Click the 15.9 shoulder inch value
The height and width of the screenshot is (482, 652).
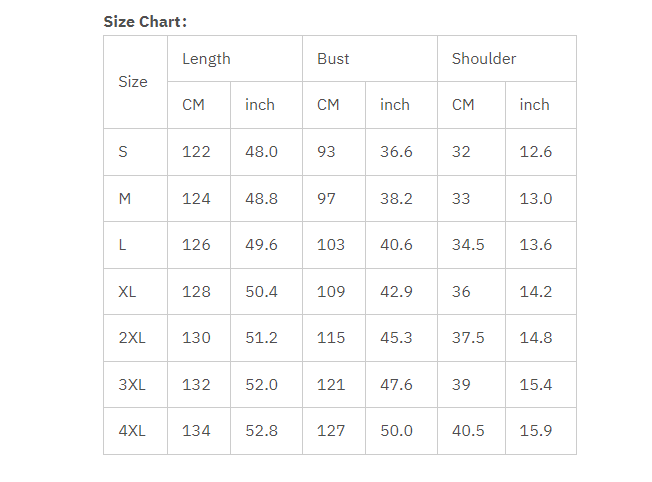click(536, 431)
